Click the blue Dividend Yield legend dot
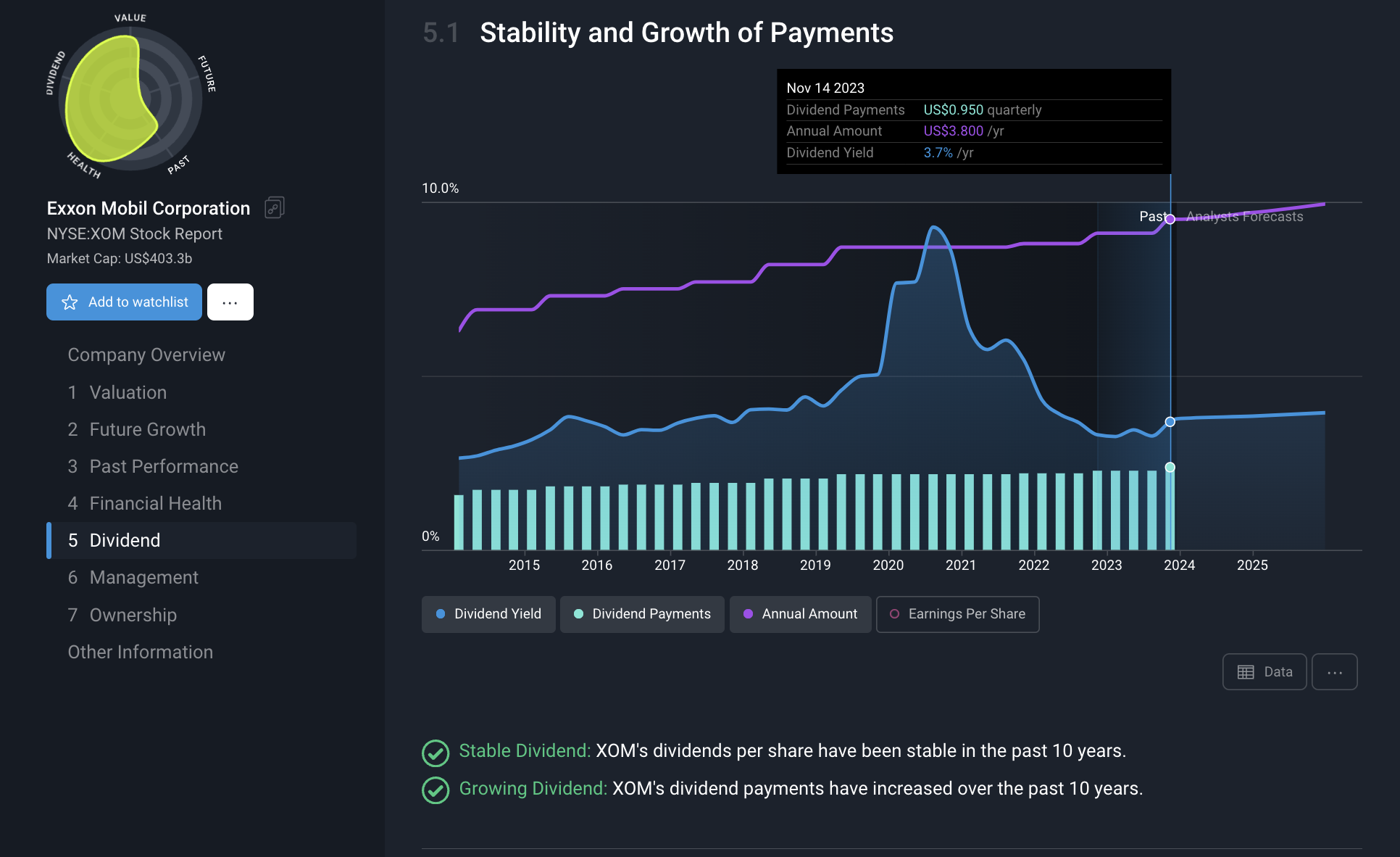Screen dimensions: 1400x857 click(x=441, y=614)
